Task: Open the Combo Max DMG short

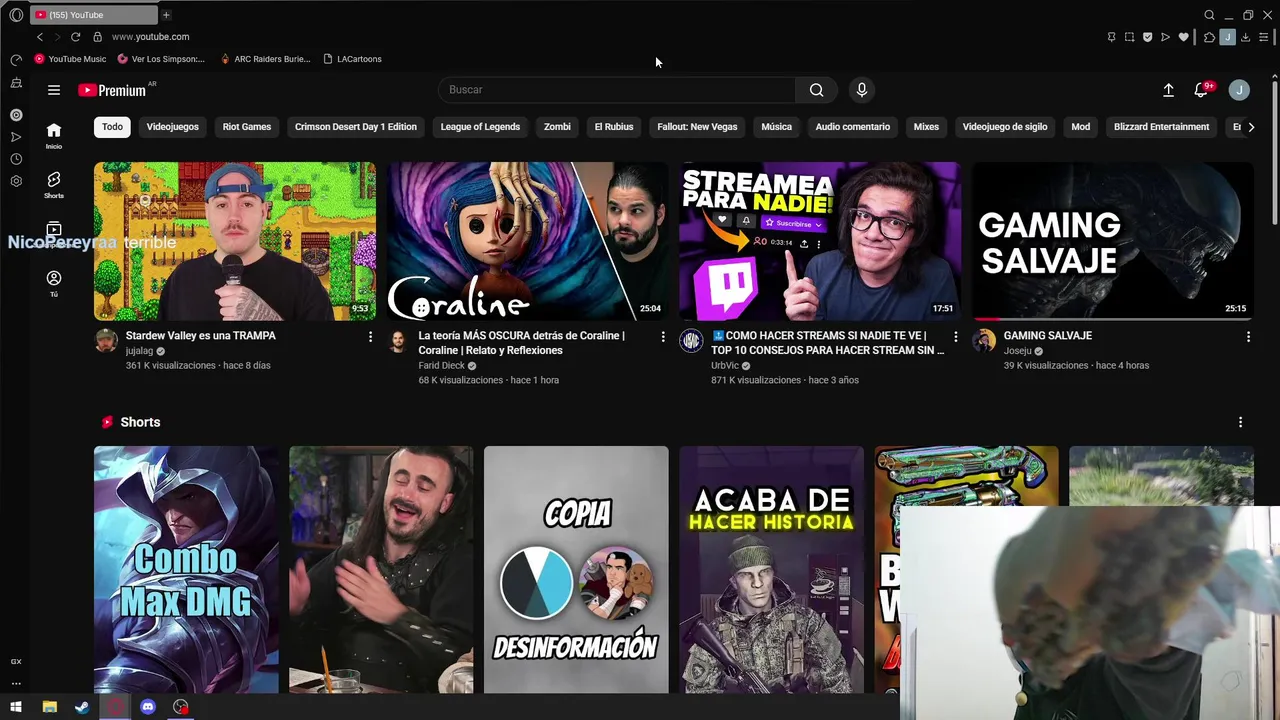Action: point(186,570)
